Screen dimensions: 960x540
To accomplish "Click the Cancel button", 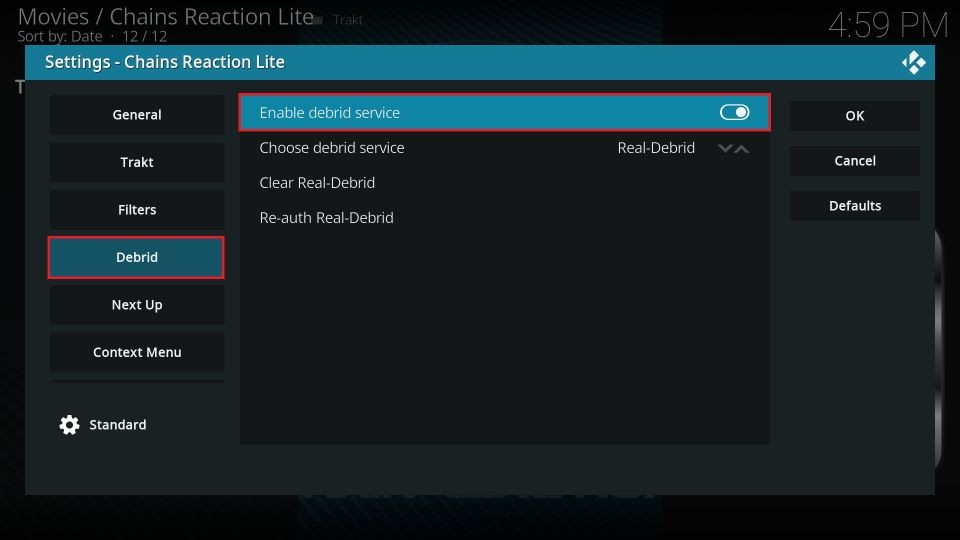I will tap(855, 161).
